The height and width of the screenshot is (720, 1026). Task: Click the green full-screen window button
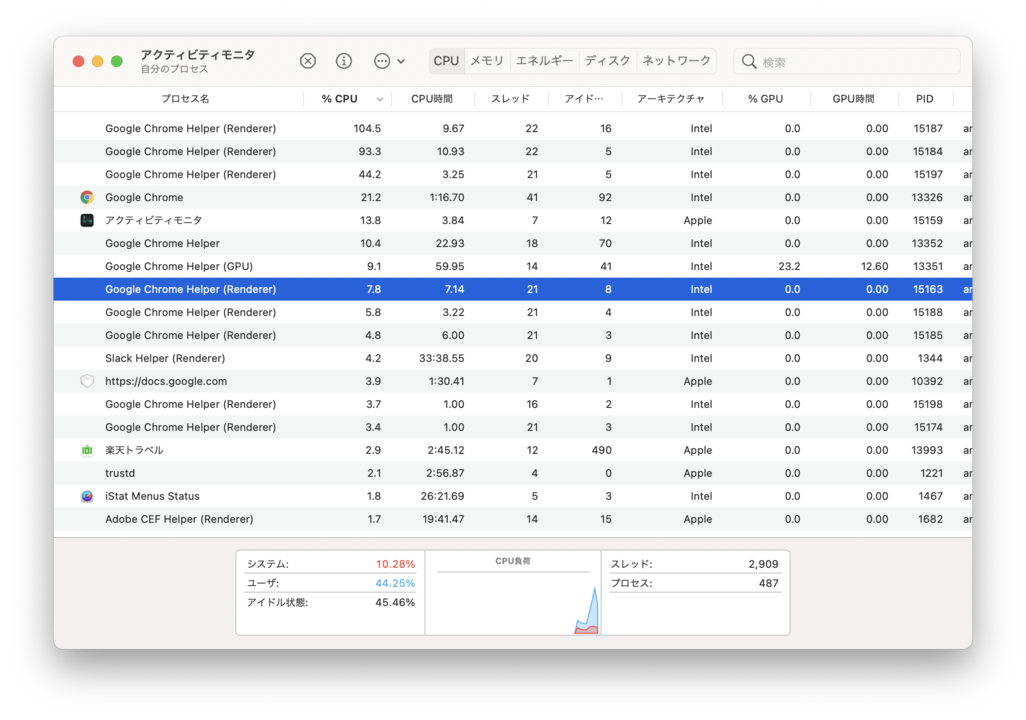point(116,62)
